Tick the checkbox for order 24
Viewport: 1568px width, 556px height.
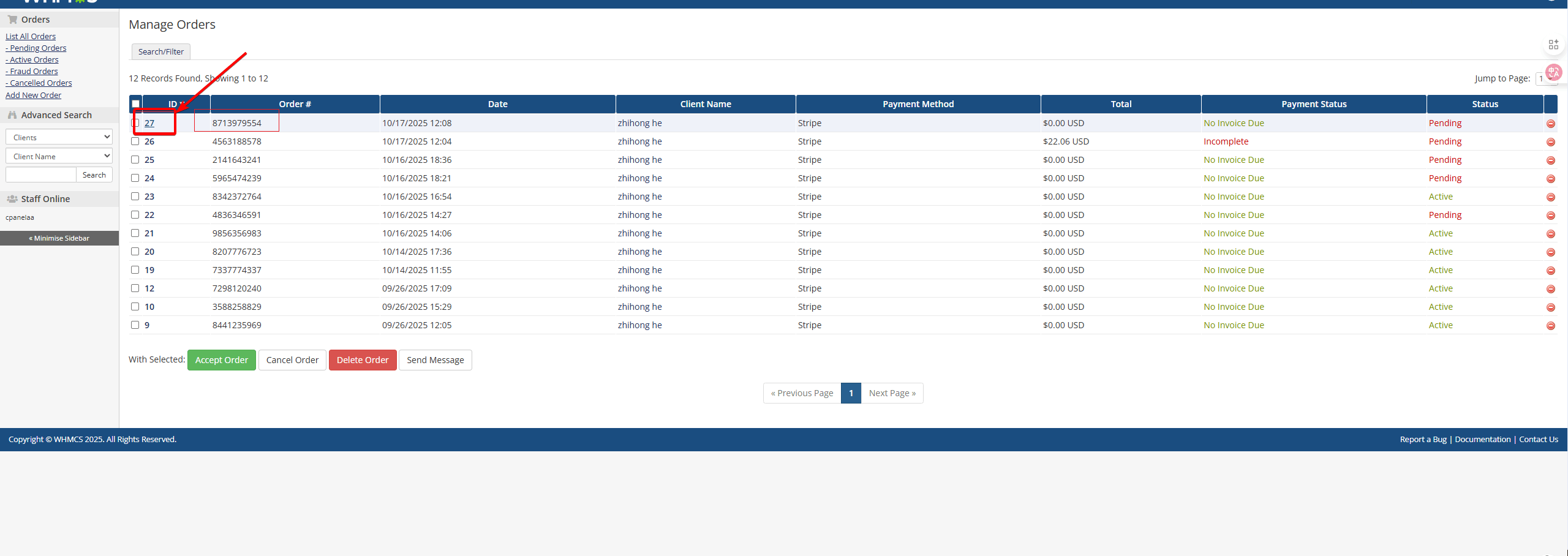coord(135,178)
